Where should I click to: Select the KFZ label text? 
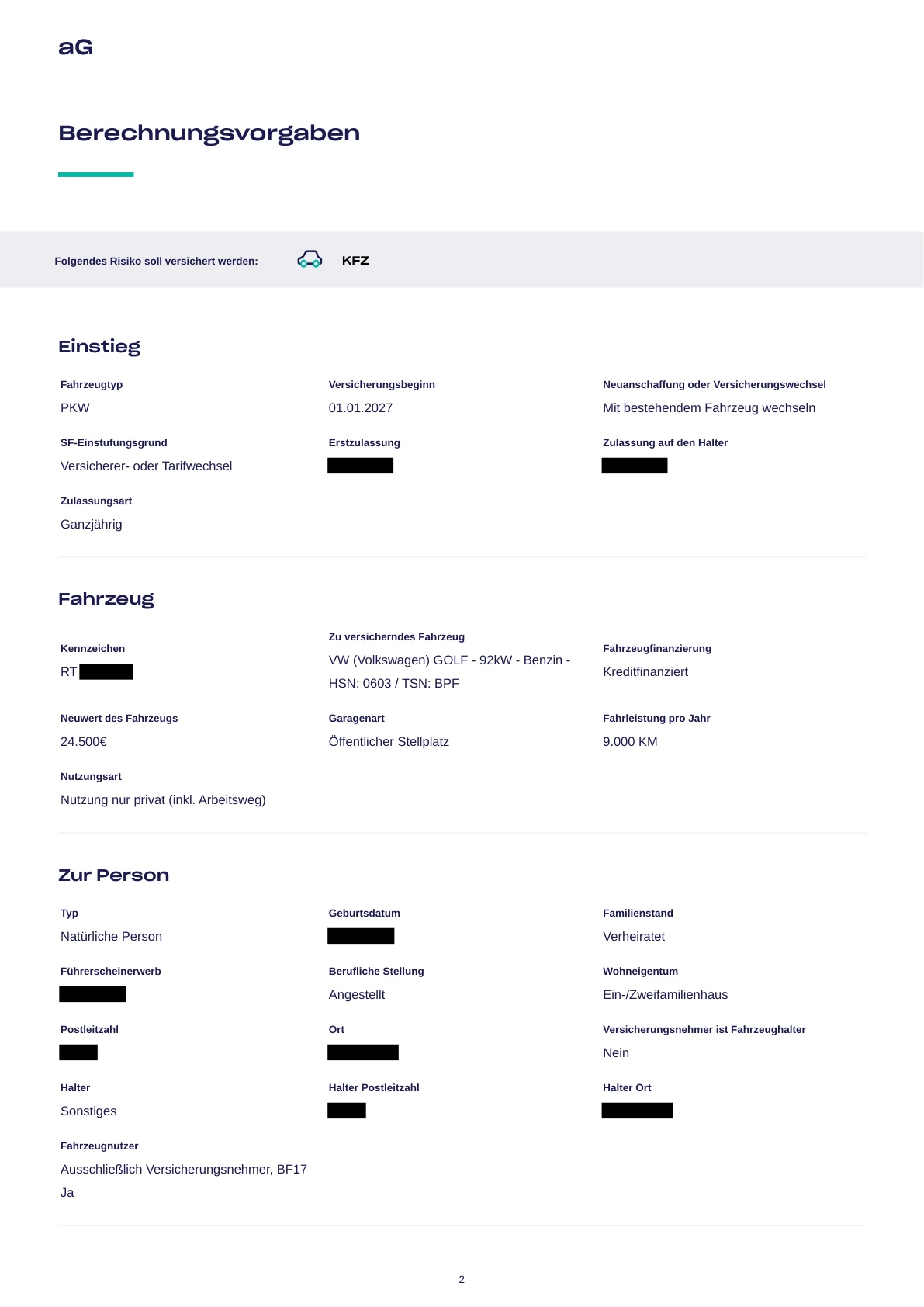coord(355,261)
